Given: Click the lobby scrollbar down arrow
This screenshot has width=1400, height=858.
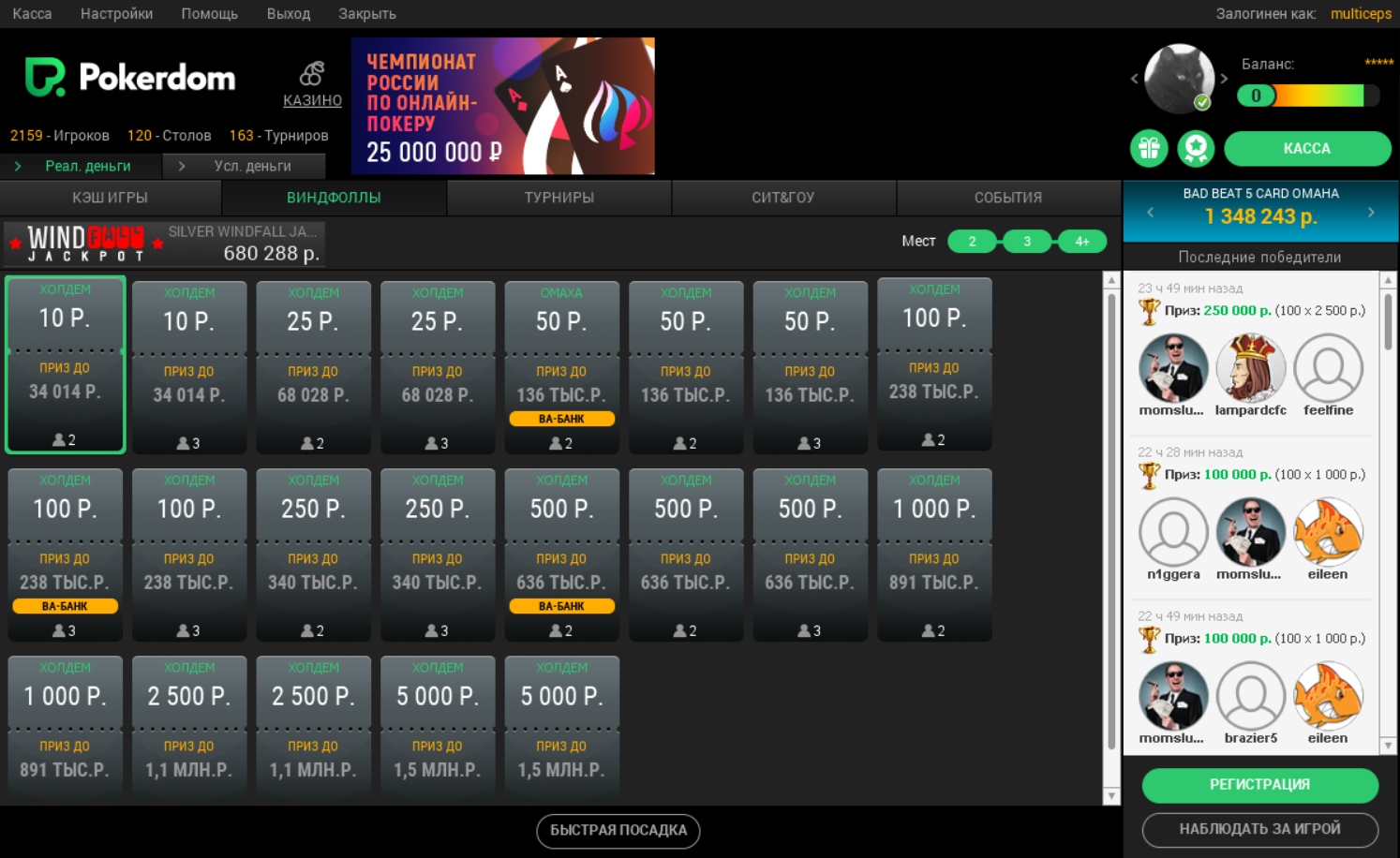Looking at the screenshot, I should [x=1111, y=796].
